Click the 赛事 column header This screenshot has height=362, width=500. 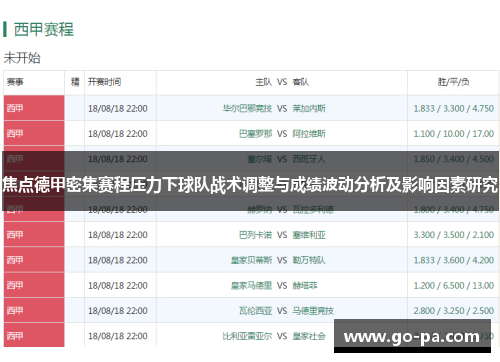(15, 82)
